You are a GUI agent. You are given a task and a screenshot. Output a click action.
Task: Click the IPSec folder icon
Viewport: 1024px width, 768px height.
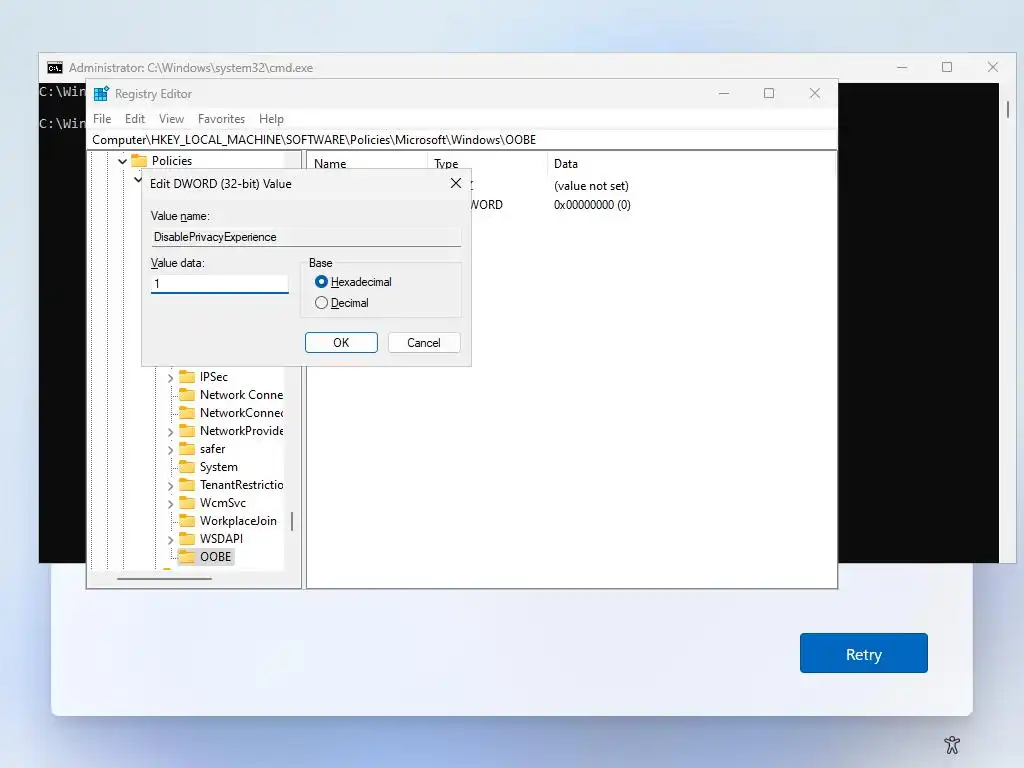[187, 377]
